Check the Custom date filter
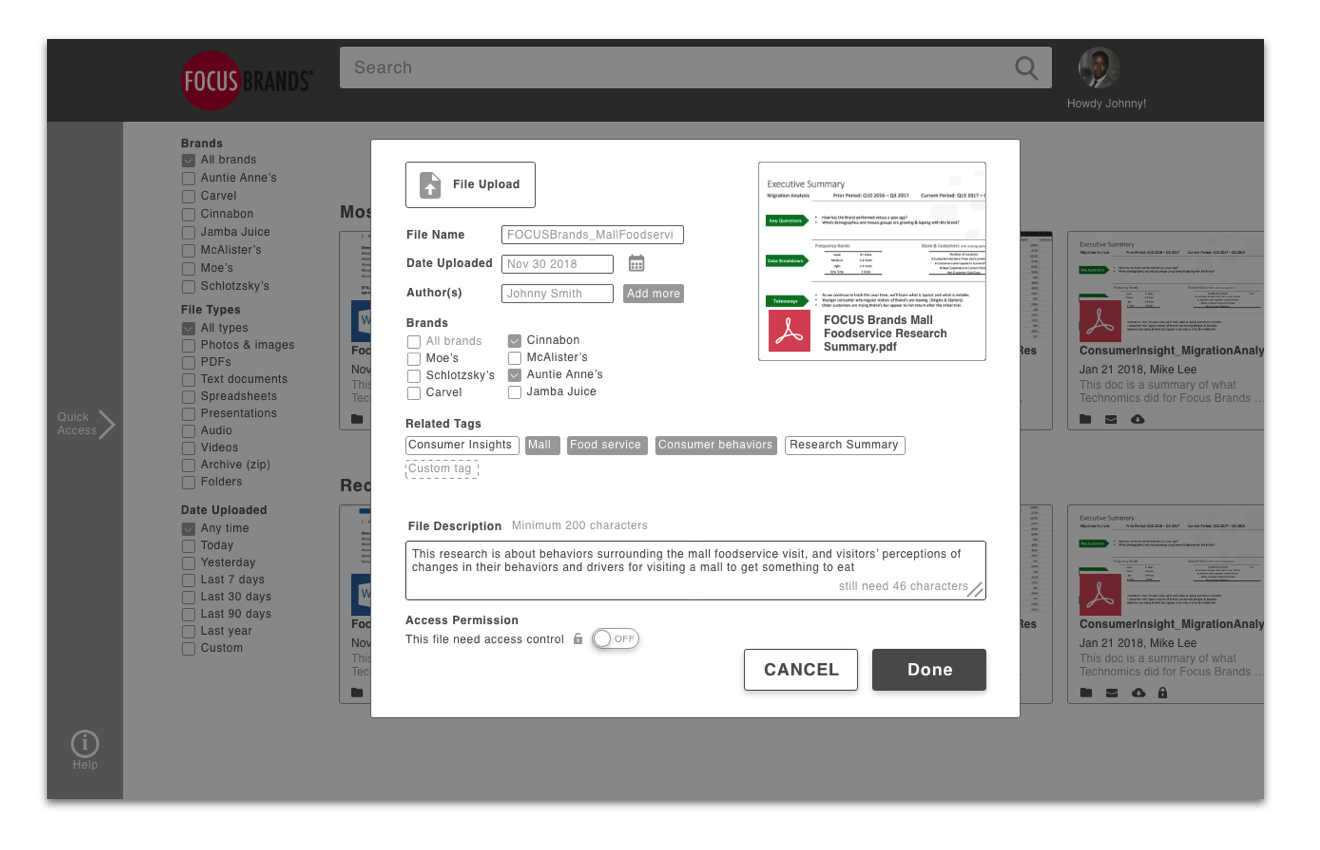The image size is (1320, 850). pos(188,648)
